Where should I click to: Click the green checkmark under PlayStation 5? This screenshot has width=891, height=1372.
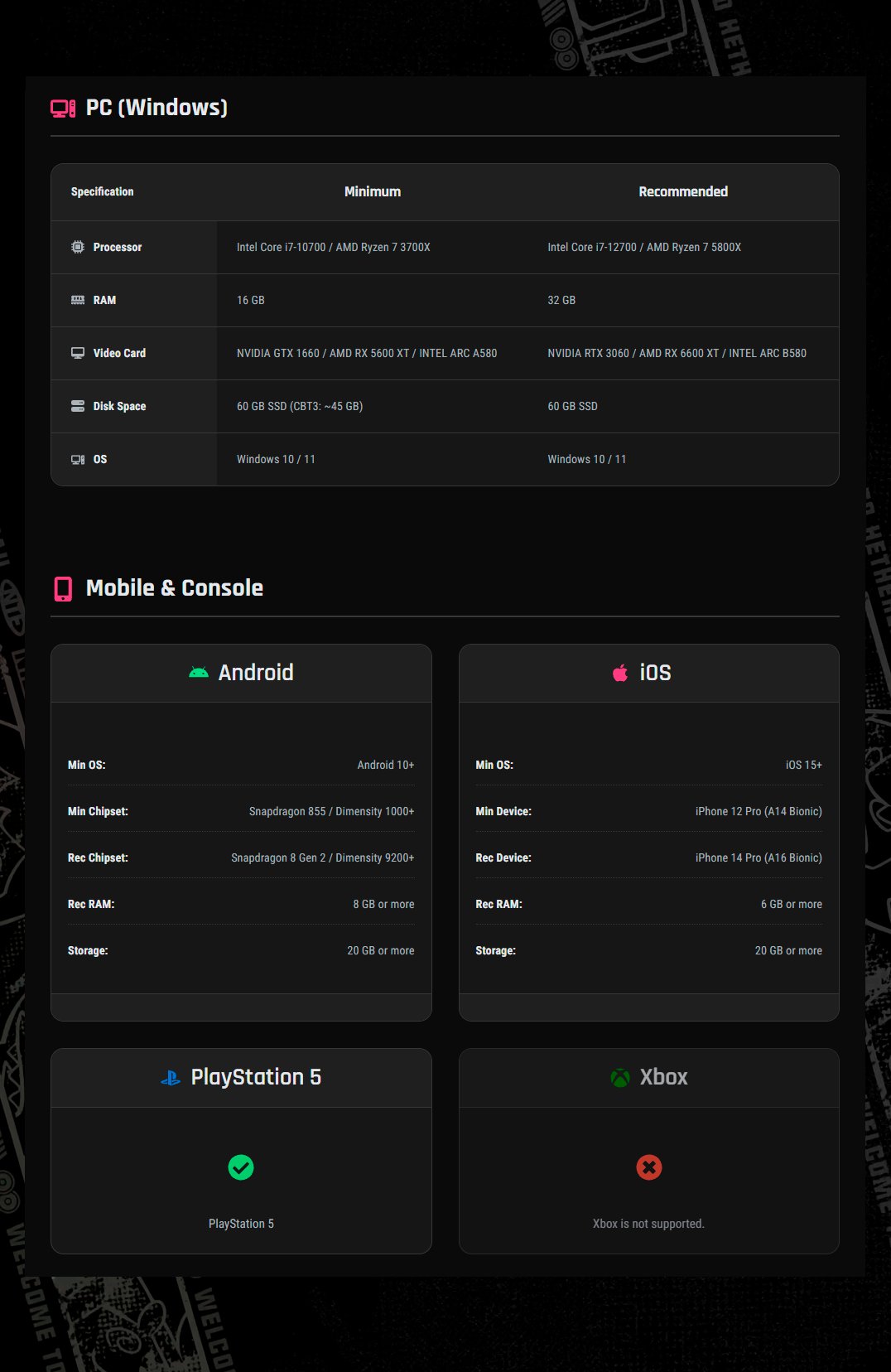241,1167
